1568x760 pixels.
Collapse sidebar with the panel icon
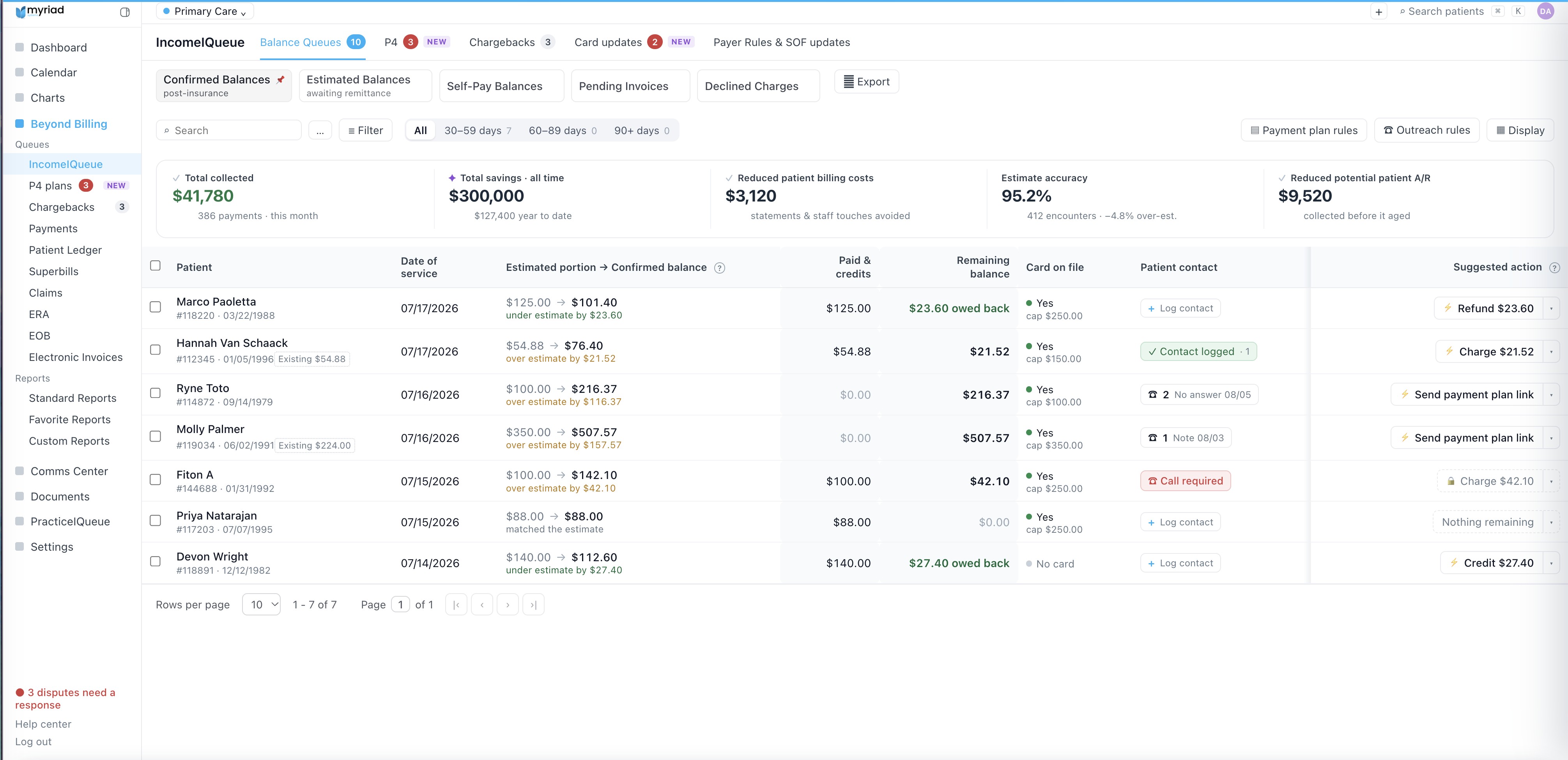pos(125,12)
